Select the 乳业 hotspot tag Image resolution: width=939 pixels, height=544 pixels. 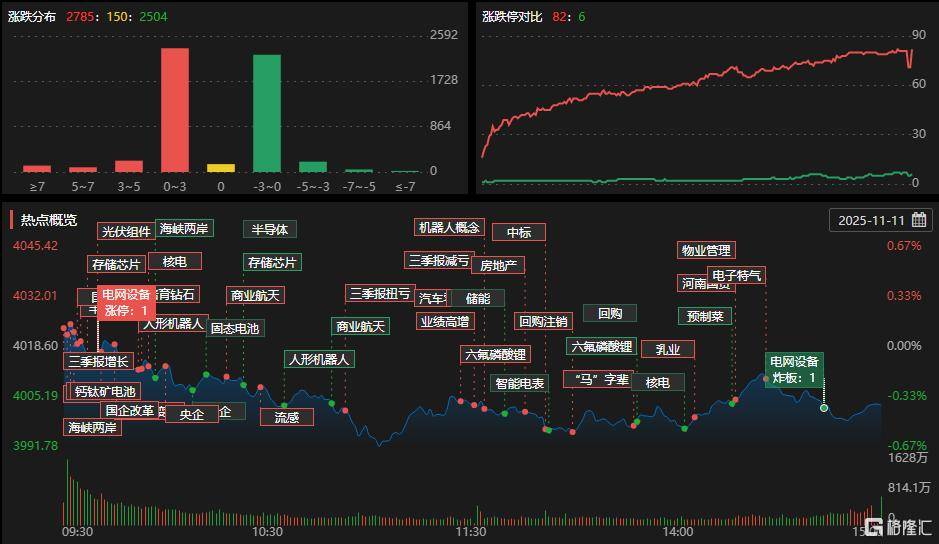pyautogui.click(x=667, y=349)
